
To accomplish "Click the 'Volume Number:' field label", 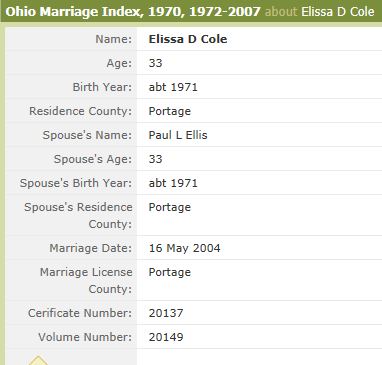I will (x=85, y=337).
